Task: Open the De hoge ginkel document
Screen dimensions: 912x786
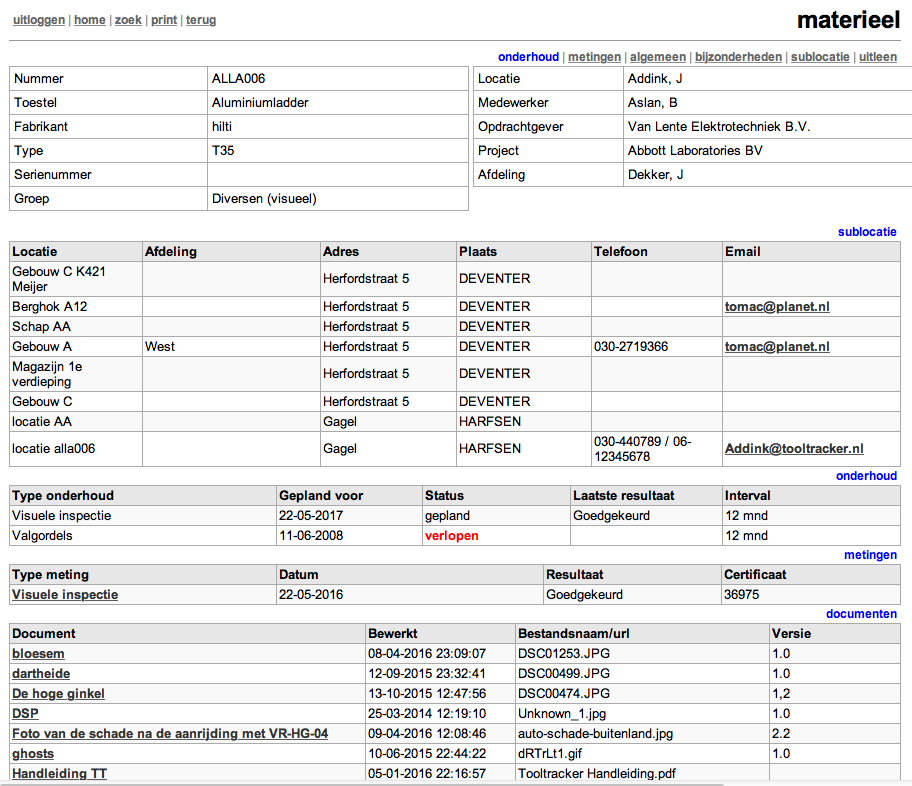Action: point(58,694)
